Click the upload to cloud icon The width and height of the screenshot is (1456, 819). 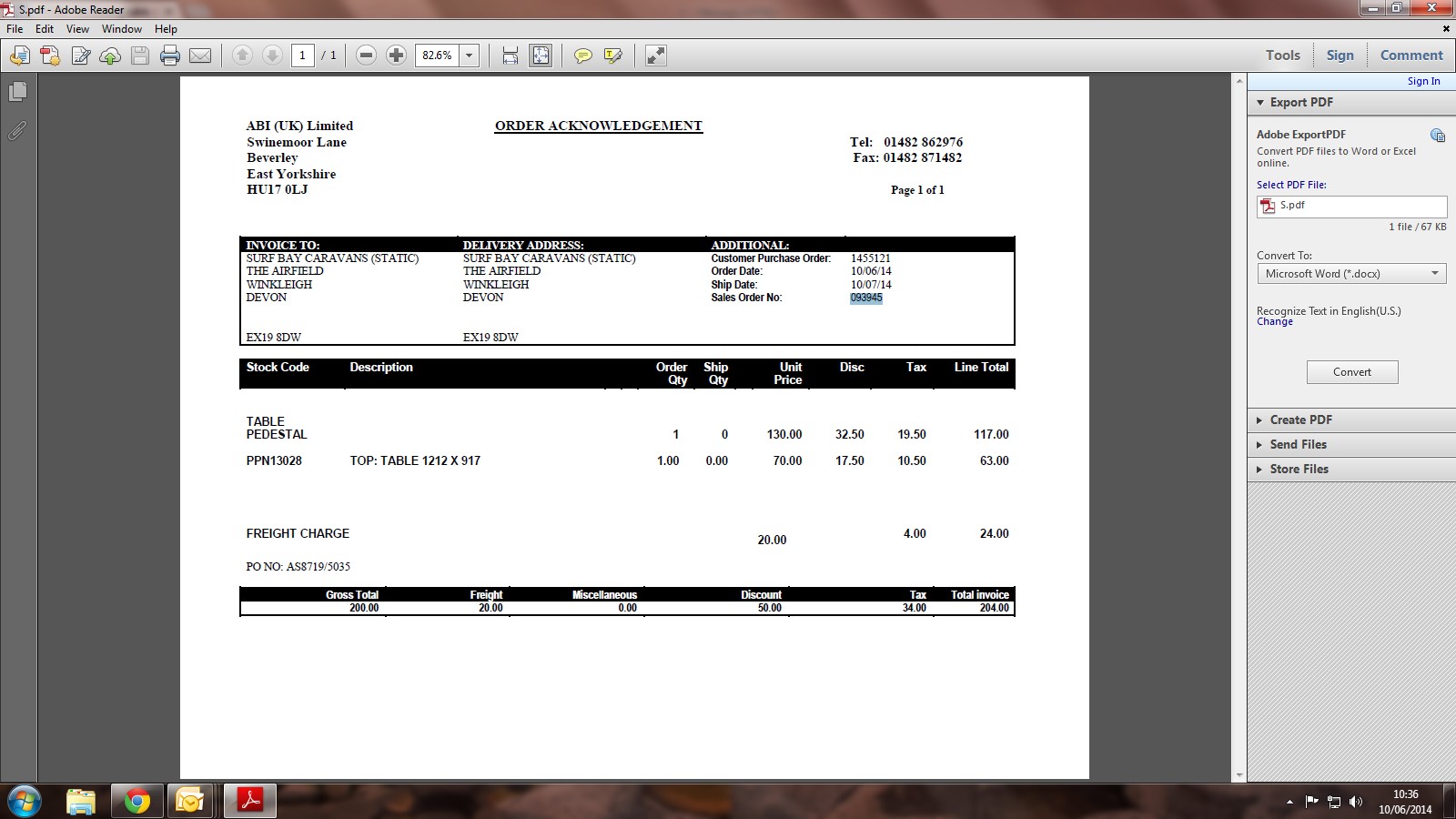(x=110, y=56)
